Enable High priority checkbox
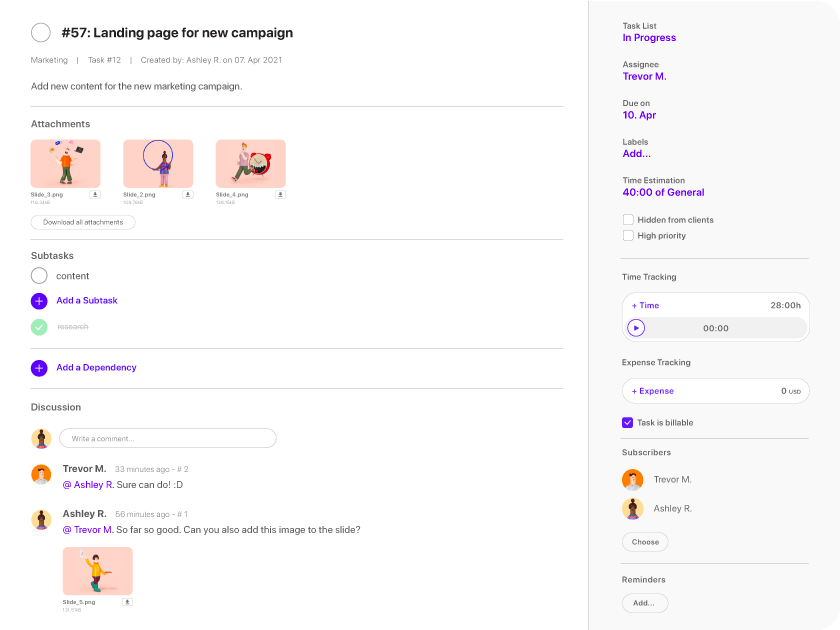The image size is (840, 630). click(x=628, y=235)
